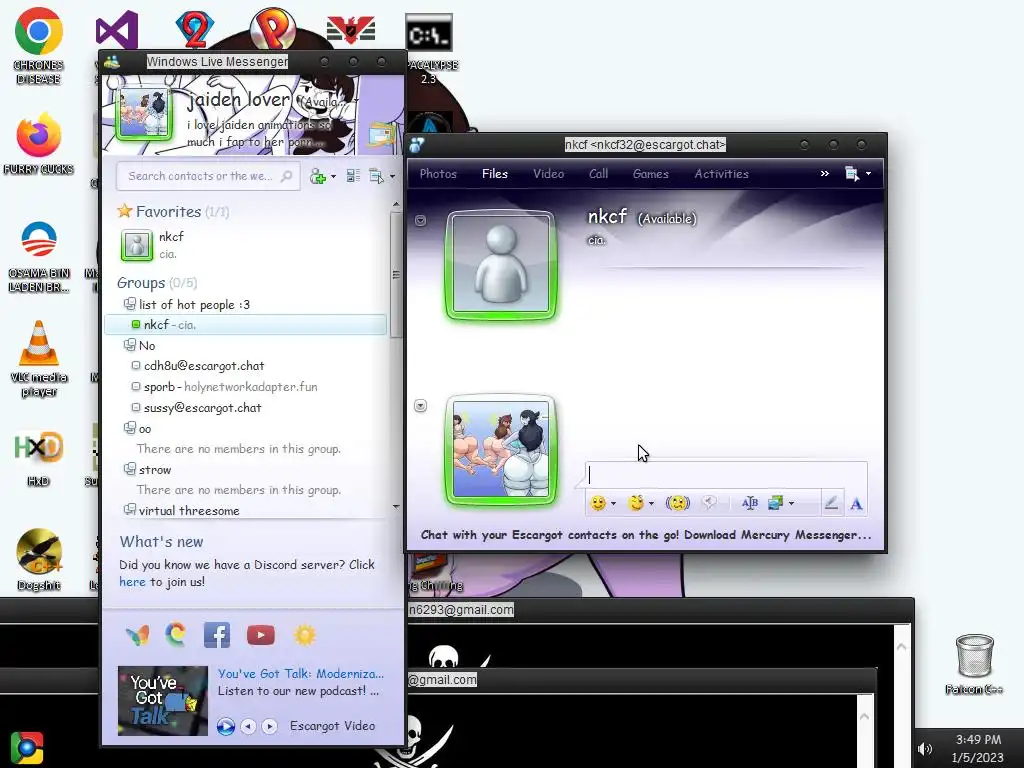Click the magnifier icon in contact search
Screen dimensions: 1024x768
tap(286, 176)
